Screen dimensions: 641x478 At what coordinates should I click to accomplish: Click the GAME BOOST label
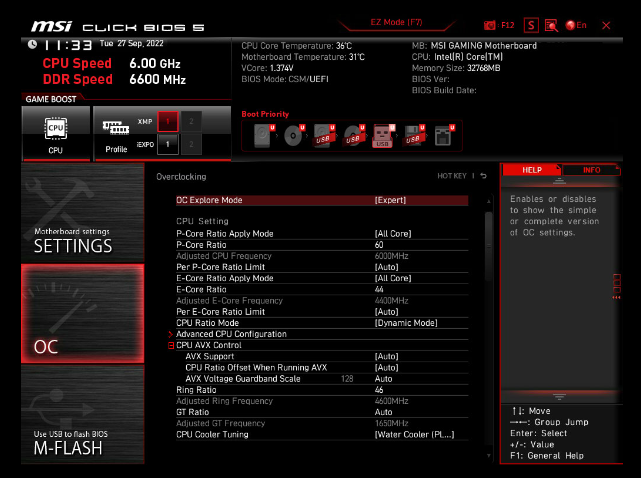(x=51, y=99)
